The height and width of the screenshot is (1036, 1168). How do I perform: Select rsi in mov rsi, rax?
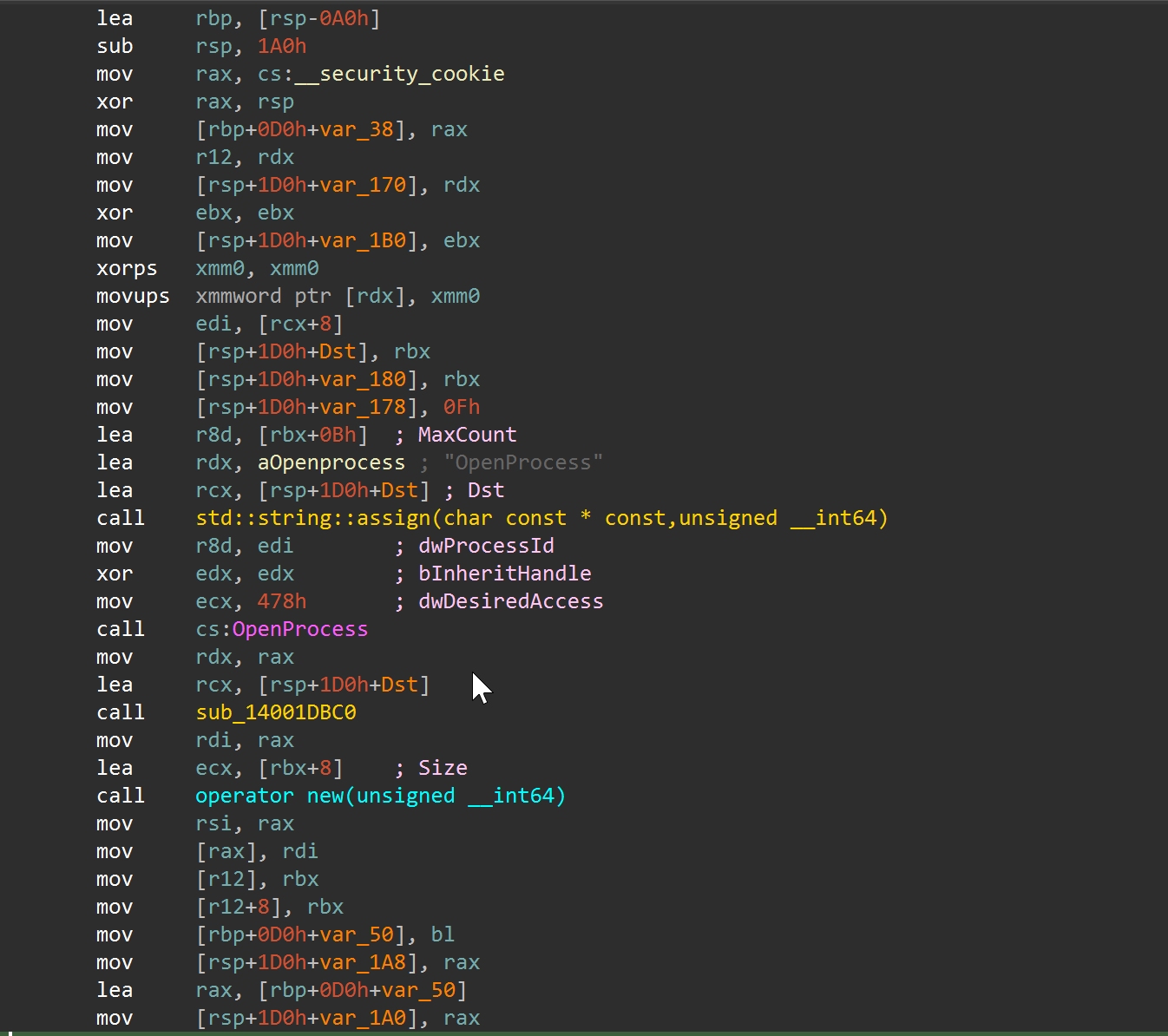click(214, 823)
